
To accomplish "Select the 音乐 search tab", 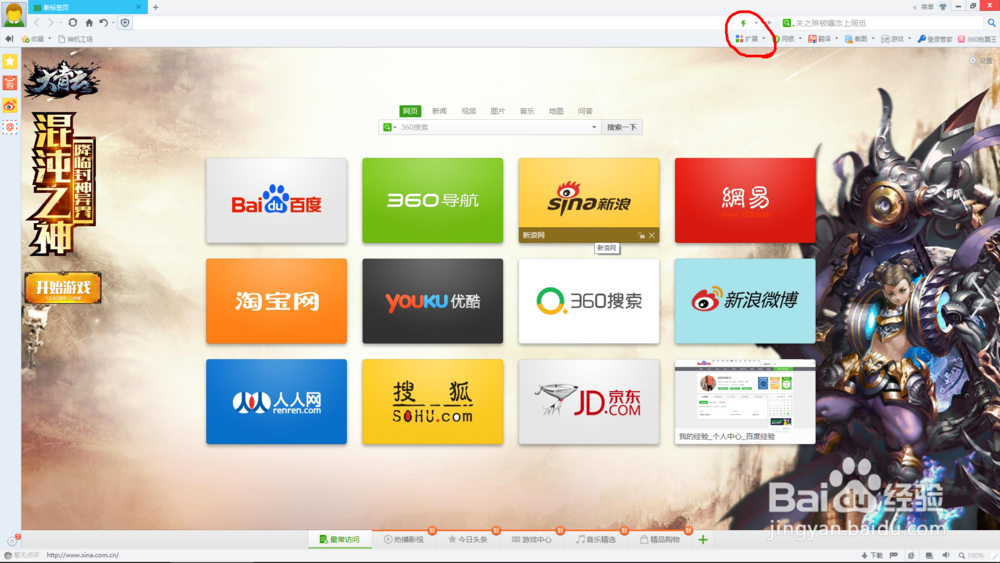I will click(x=527, y=111).
